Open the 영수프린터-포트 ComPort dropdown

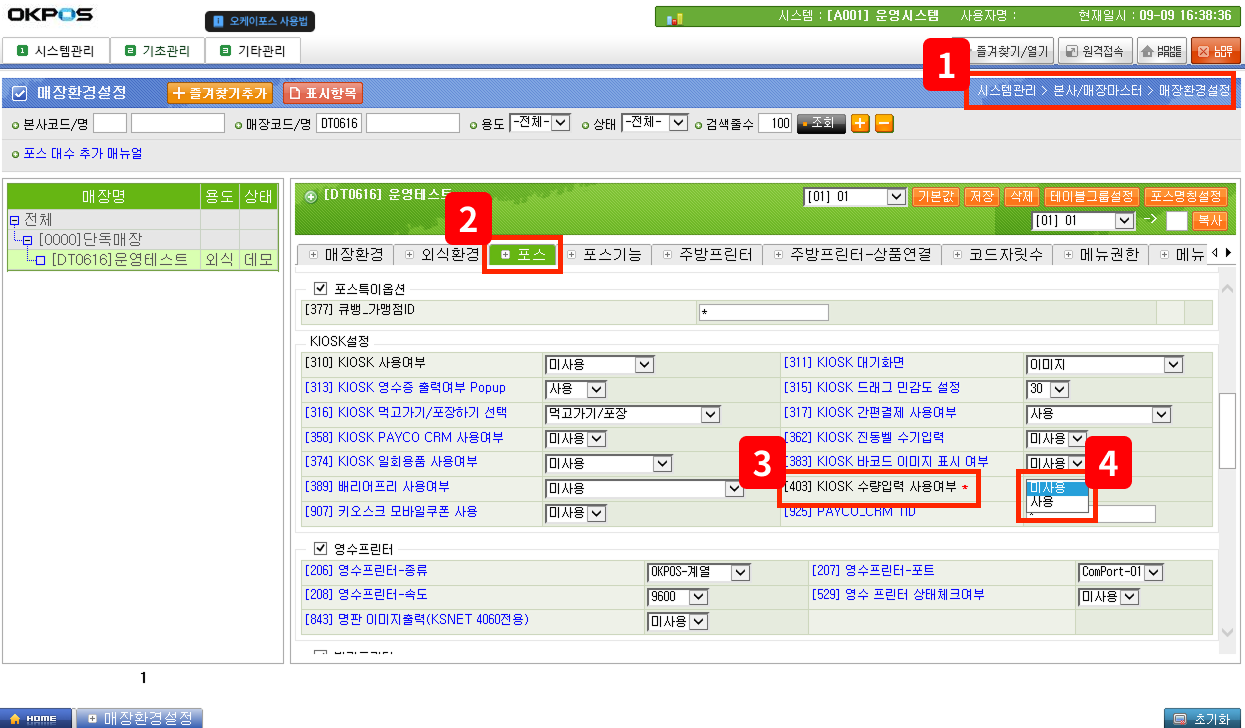[x=1153, y=572]
